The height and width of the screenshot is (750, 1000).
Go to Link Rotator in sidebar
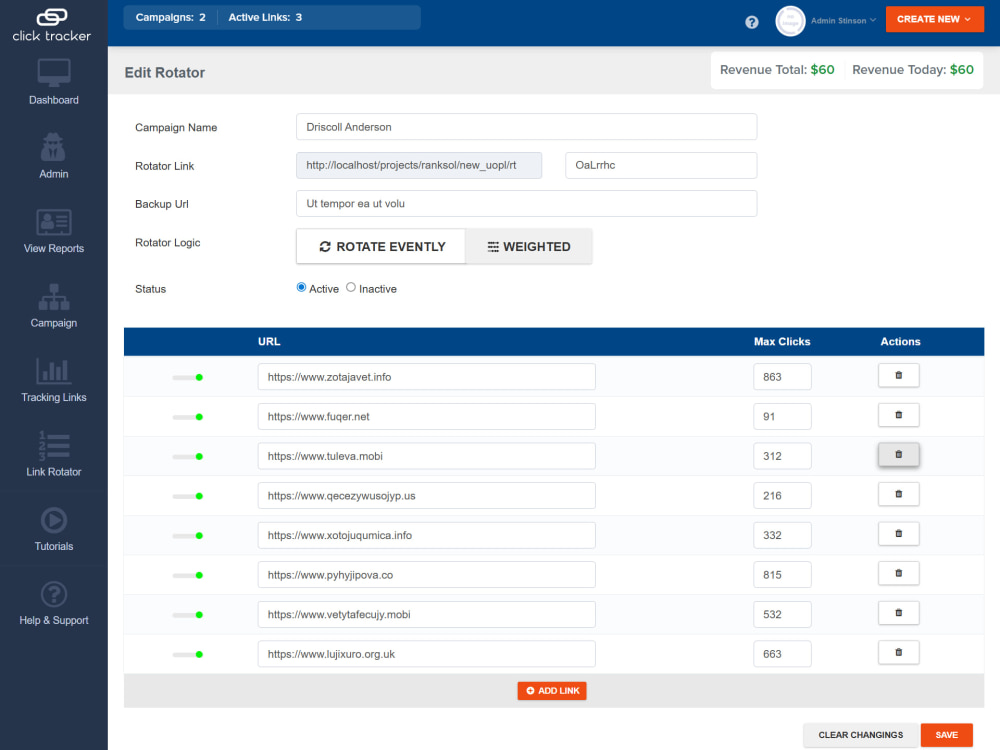tap(54, 472)
